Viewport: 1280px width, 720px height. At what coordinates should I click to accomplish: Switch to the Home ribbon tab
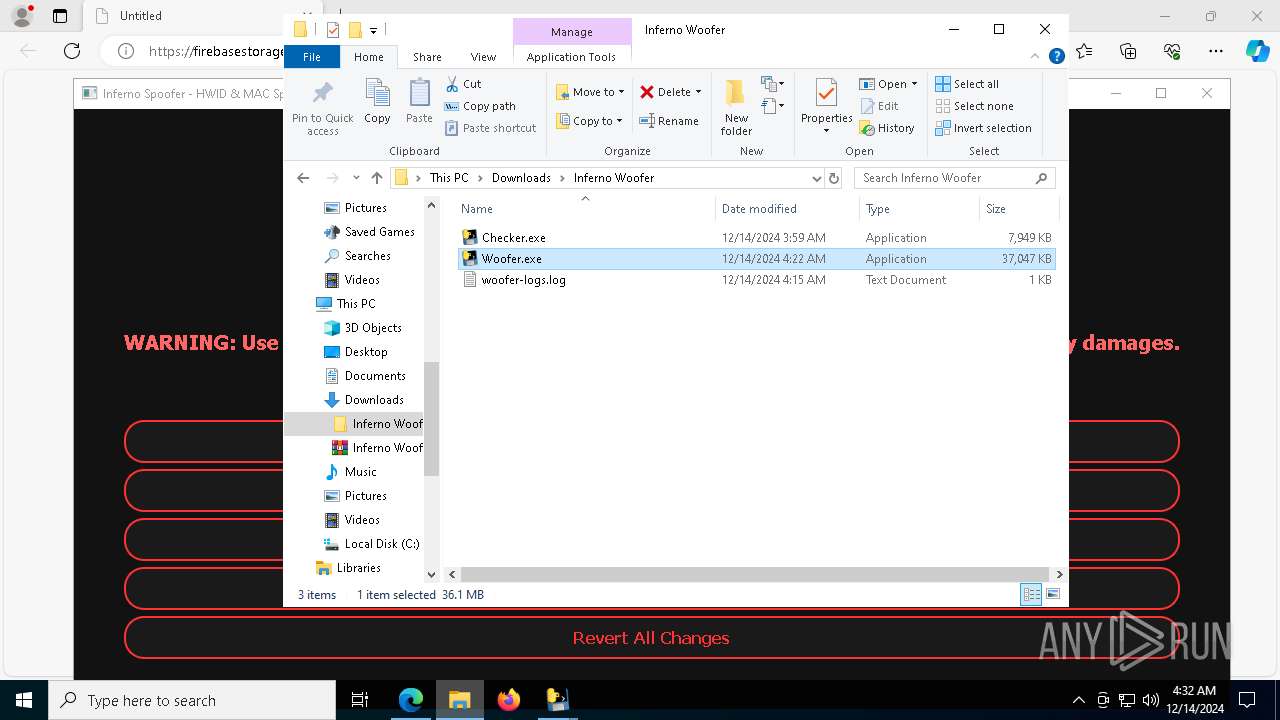tap(368, 57)
